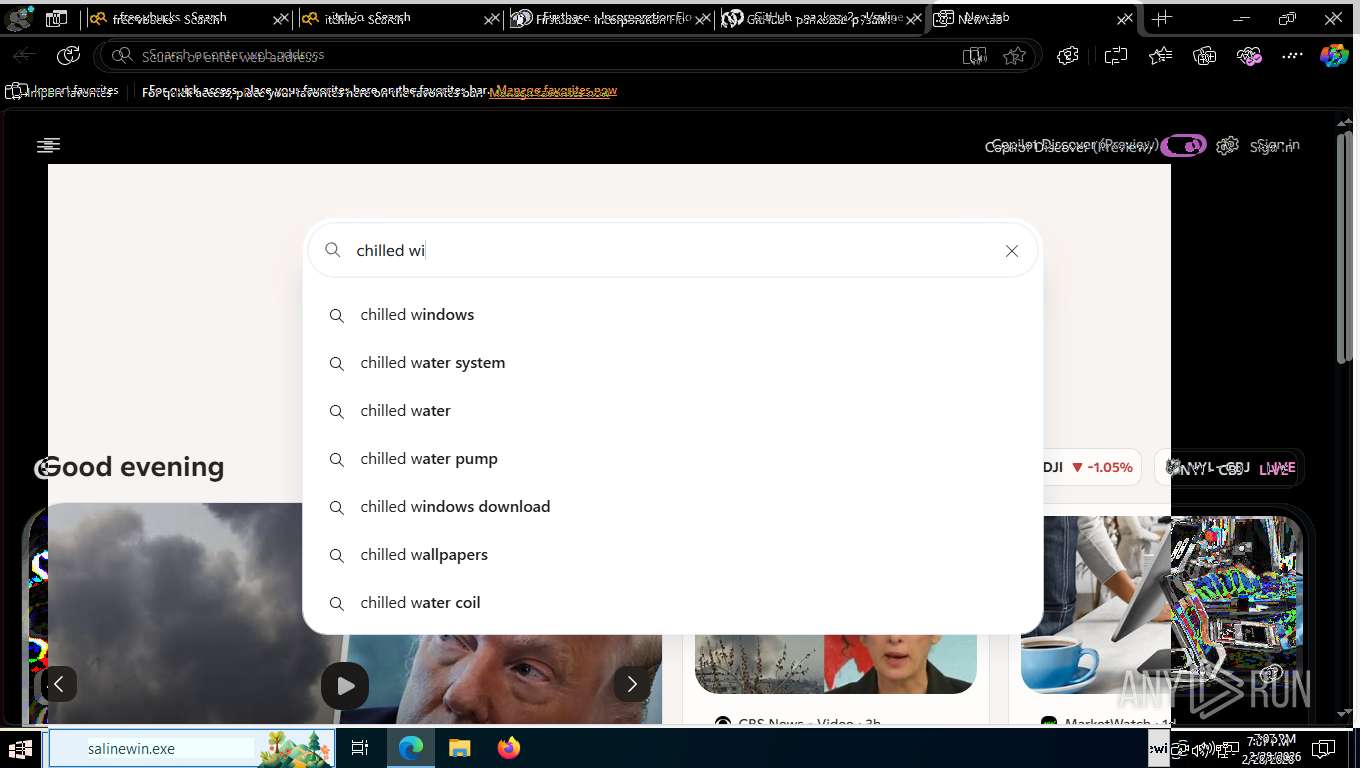Switch to the second Search tab

pos(400,18)
